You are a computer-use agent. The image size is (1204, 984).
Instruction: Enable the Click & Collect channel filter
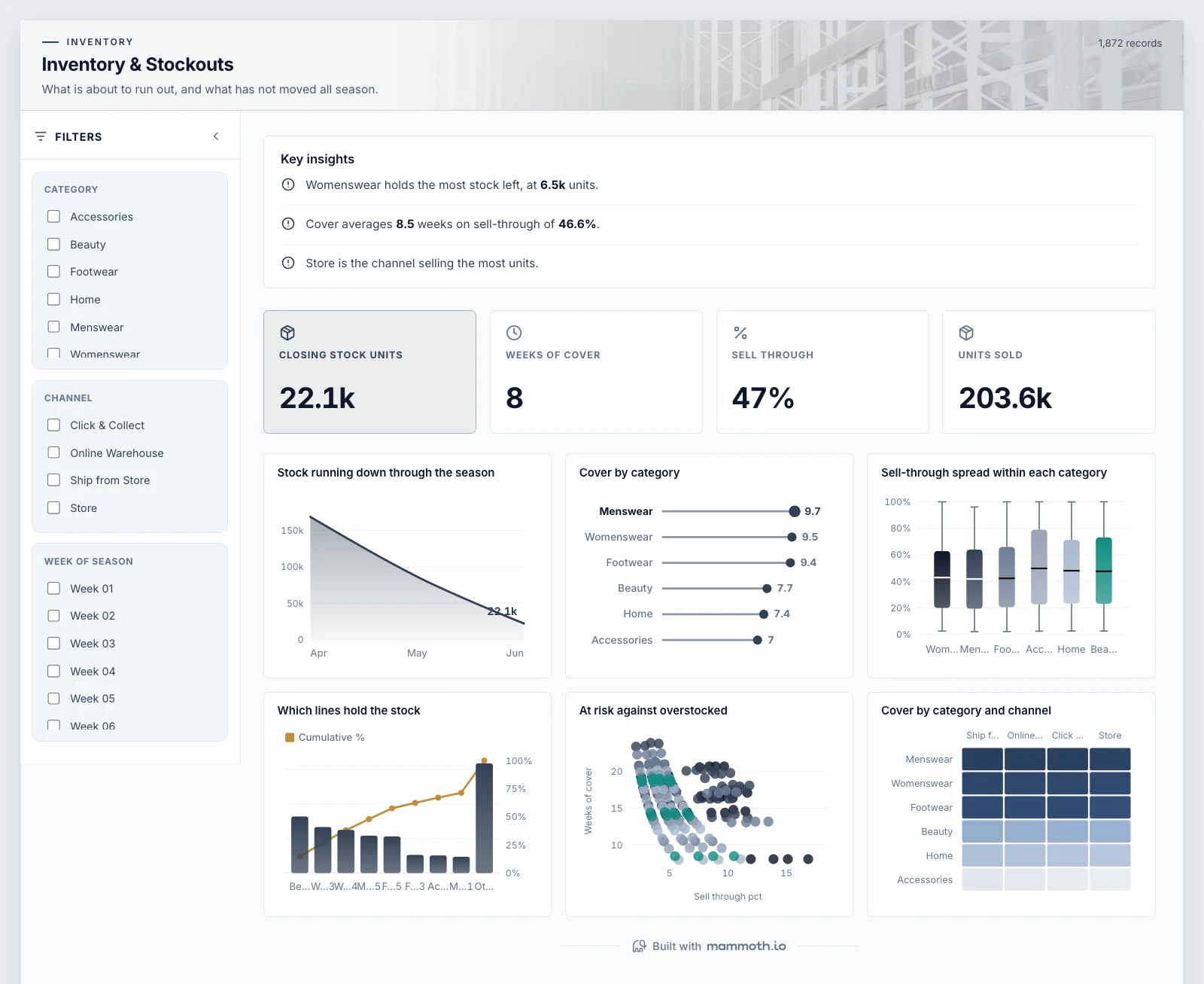tap(54, 425)
